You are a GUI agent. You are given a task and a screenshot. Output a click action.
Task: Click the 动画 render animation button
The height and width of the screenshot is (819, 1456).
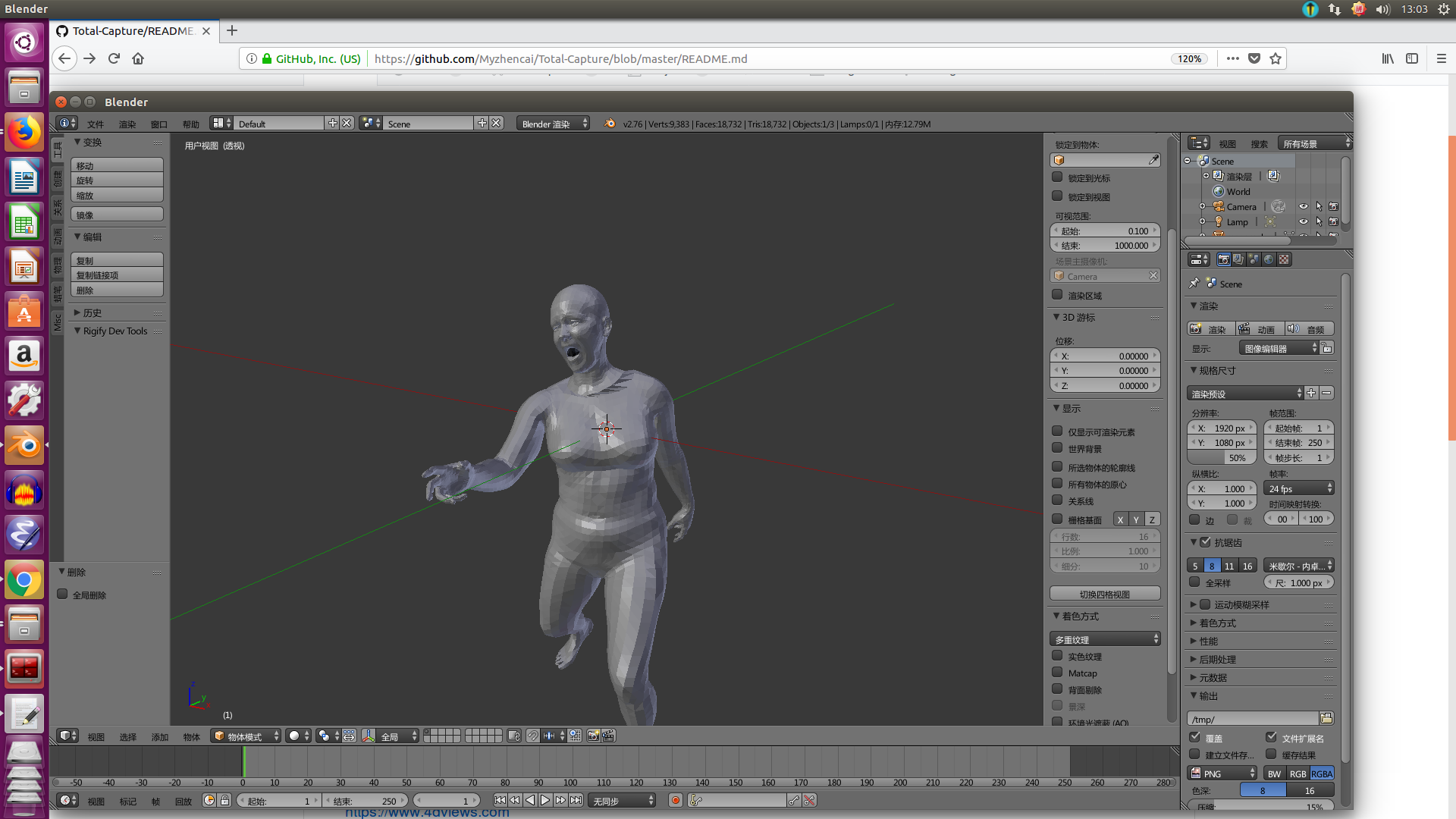(x=1260, y=328)
